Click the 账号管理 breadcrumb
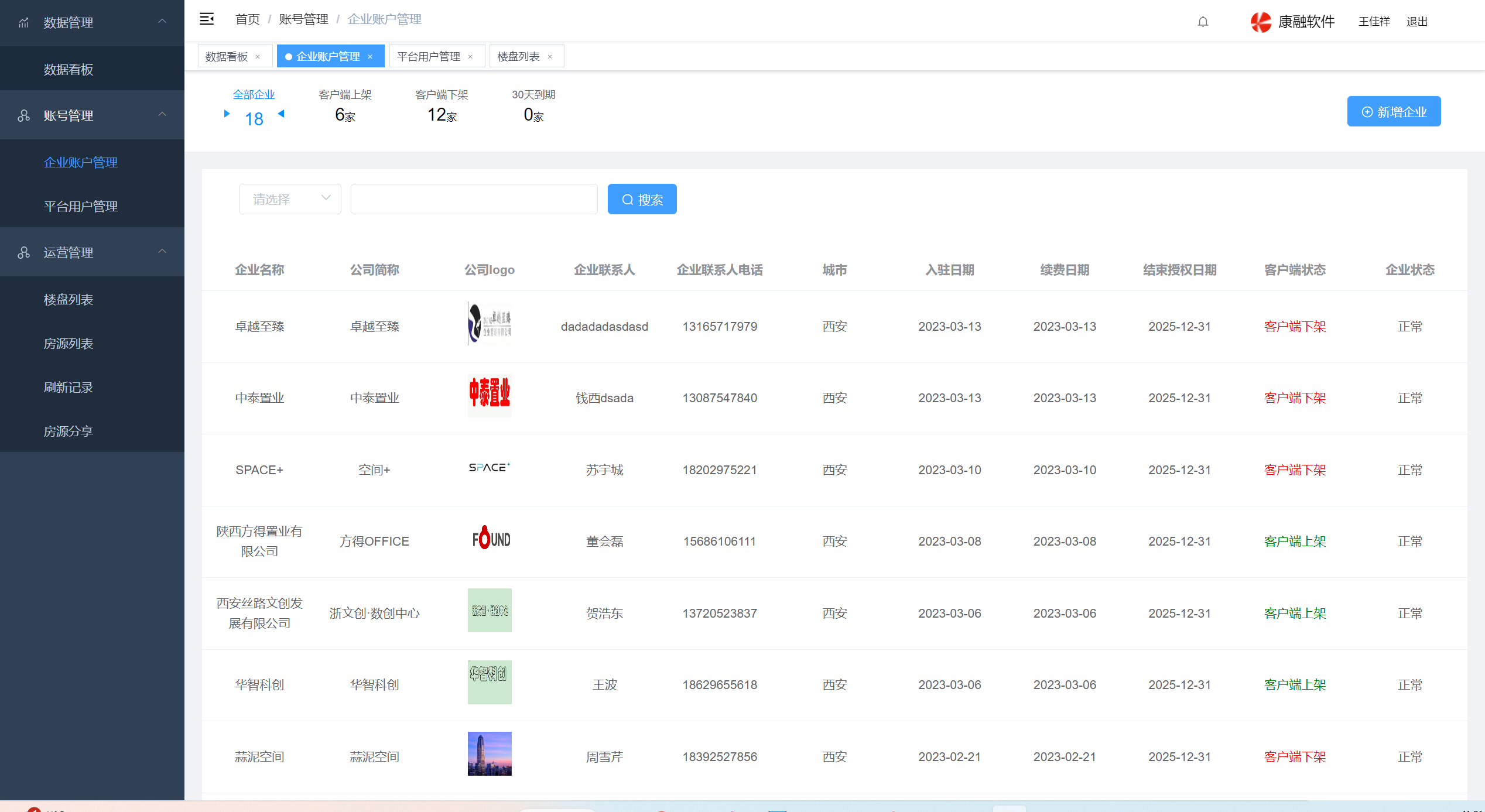The height and width of the screenshot is (812, 1485). tap(304, 19)
